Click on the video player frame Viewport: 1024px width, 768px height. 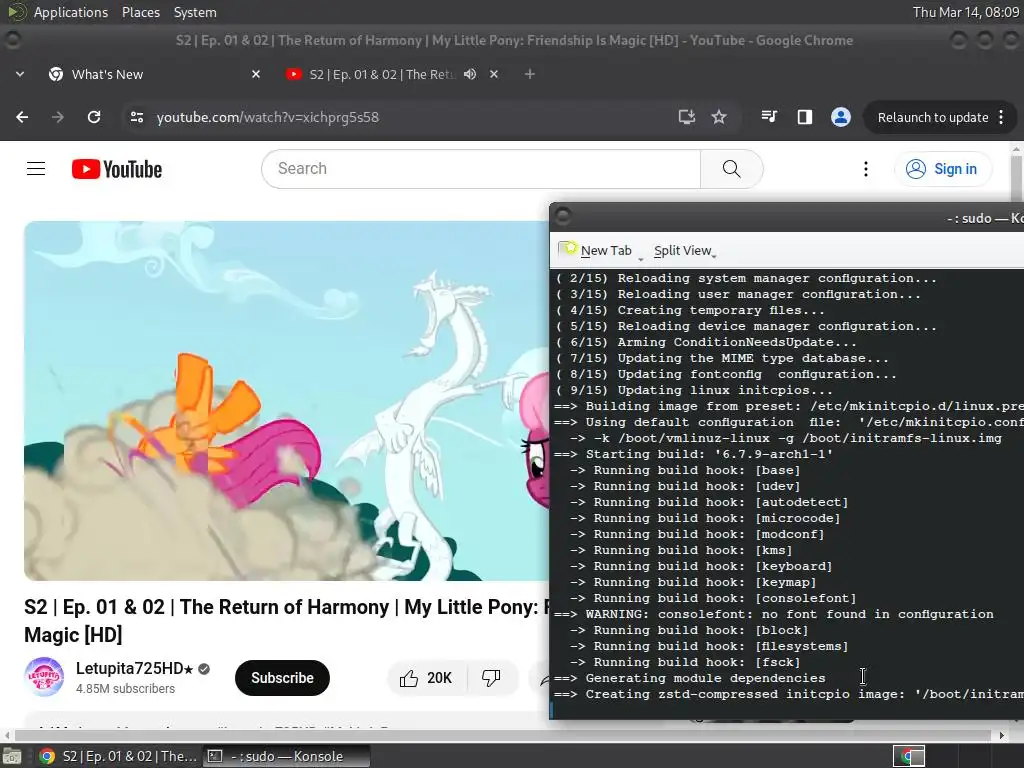pos(286,400)
